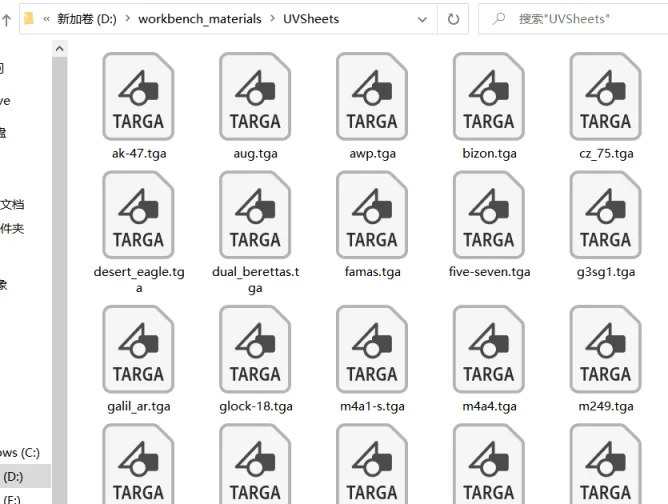Select the 文档 item in navigation pane

pos(12,204)
